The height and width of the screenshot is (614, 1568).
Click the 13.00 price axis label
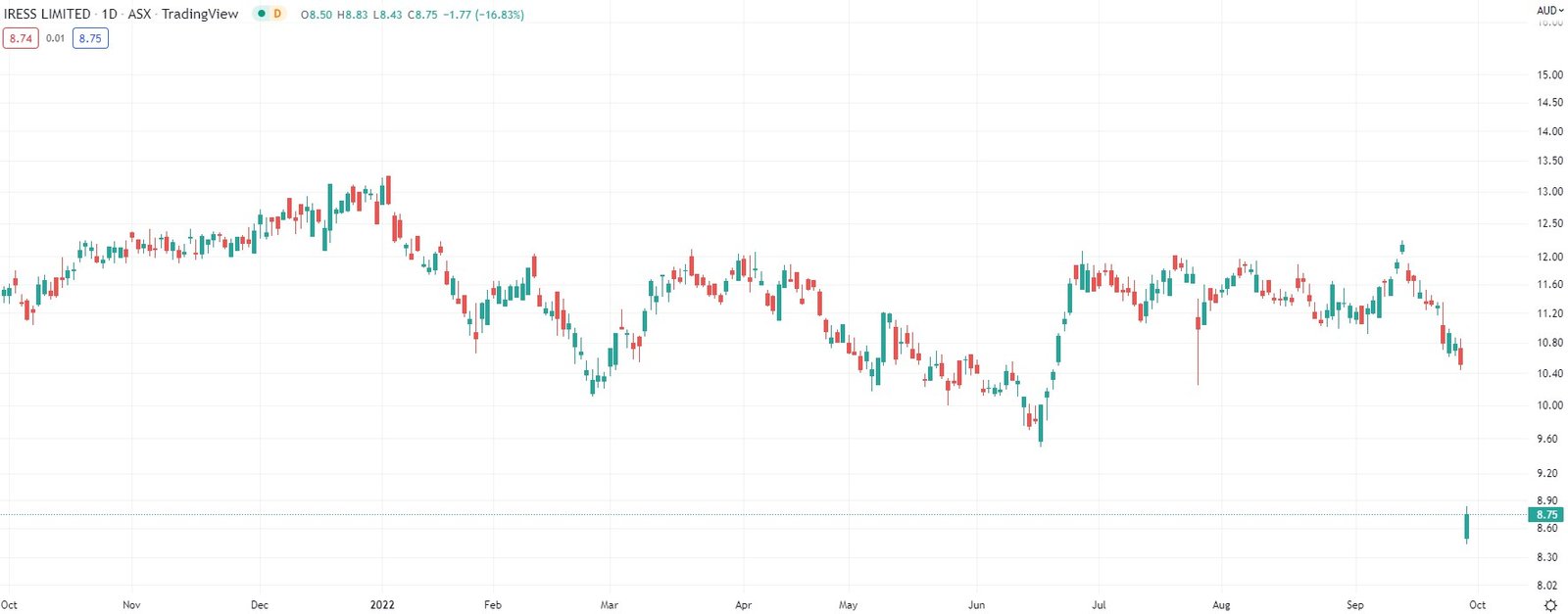[x=1549, y=191]
